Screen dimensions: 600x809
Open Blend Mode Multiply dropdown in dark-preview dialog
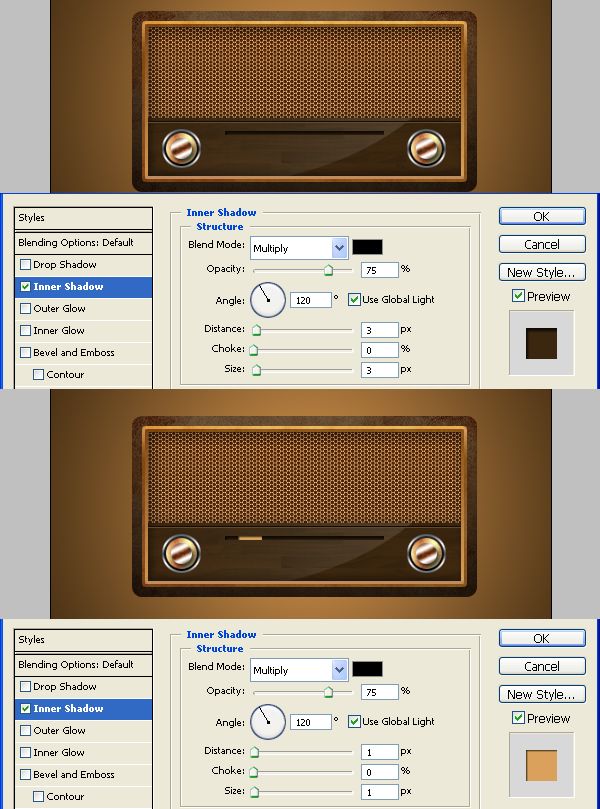pyautogui.click(x=299, y=248)
